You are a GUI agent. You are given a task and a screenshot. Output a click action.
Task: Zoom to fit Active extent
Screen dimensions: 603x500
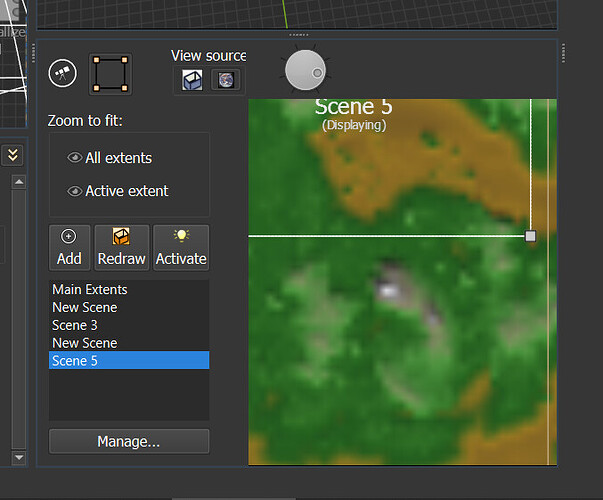[x=118, y=191]
